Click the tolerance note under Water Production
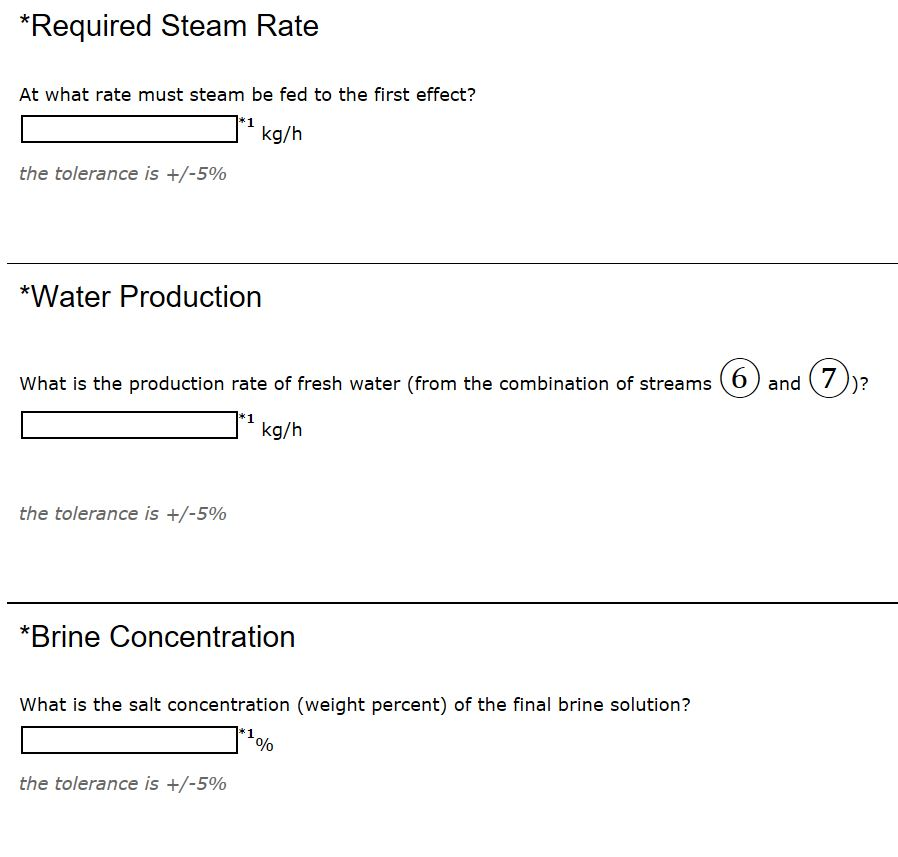The width and height of the screenshot is (898, 857). click(123, 514)
